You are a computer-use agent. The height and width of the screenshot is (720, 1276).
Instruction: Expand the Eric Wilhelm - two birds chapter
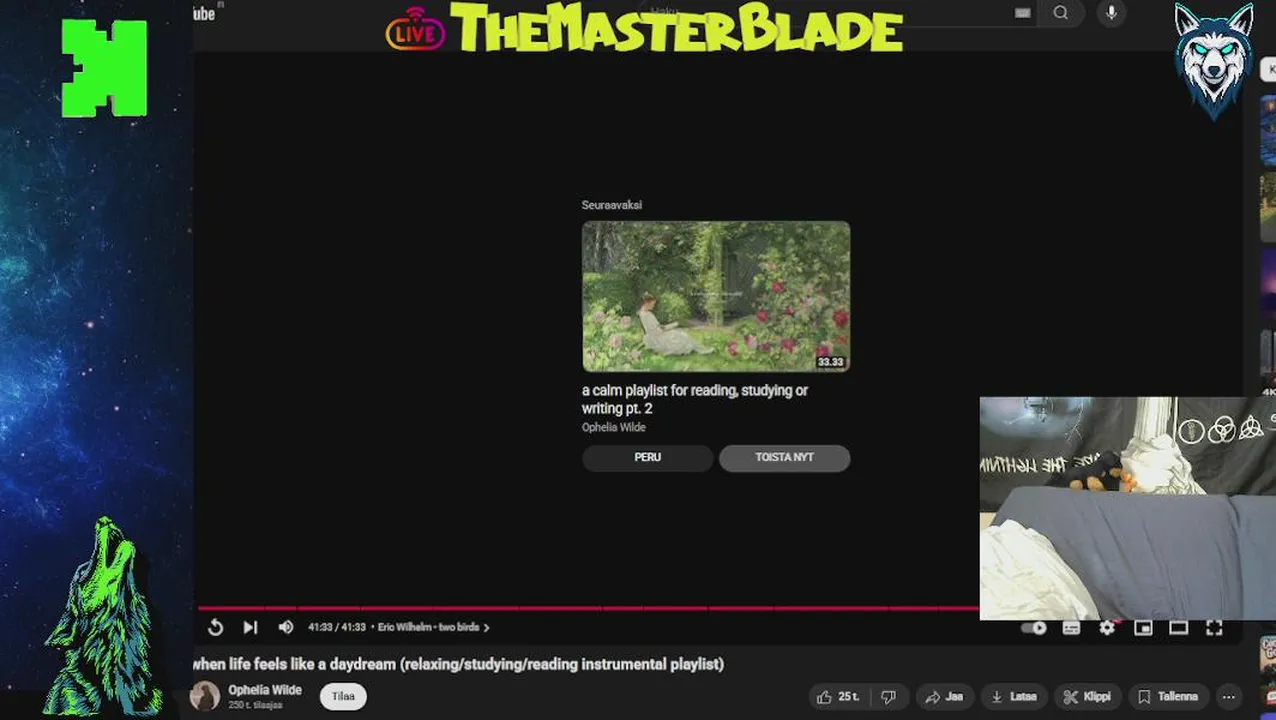click(x=434, y=627)
